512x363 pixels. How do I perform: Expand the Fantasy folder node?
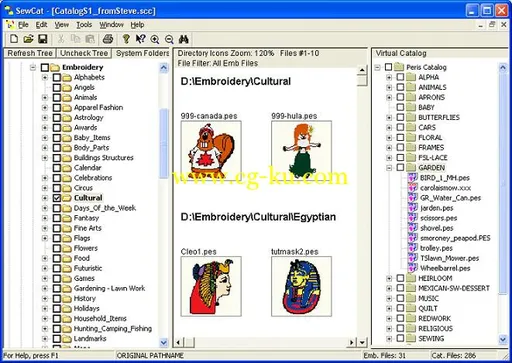pos(45,218)
